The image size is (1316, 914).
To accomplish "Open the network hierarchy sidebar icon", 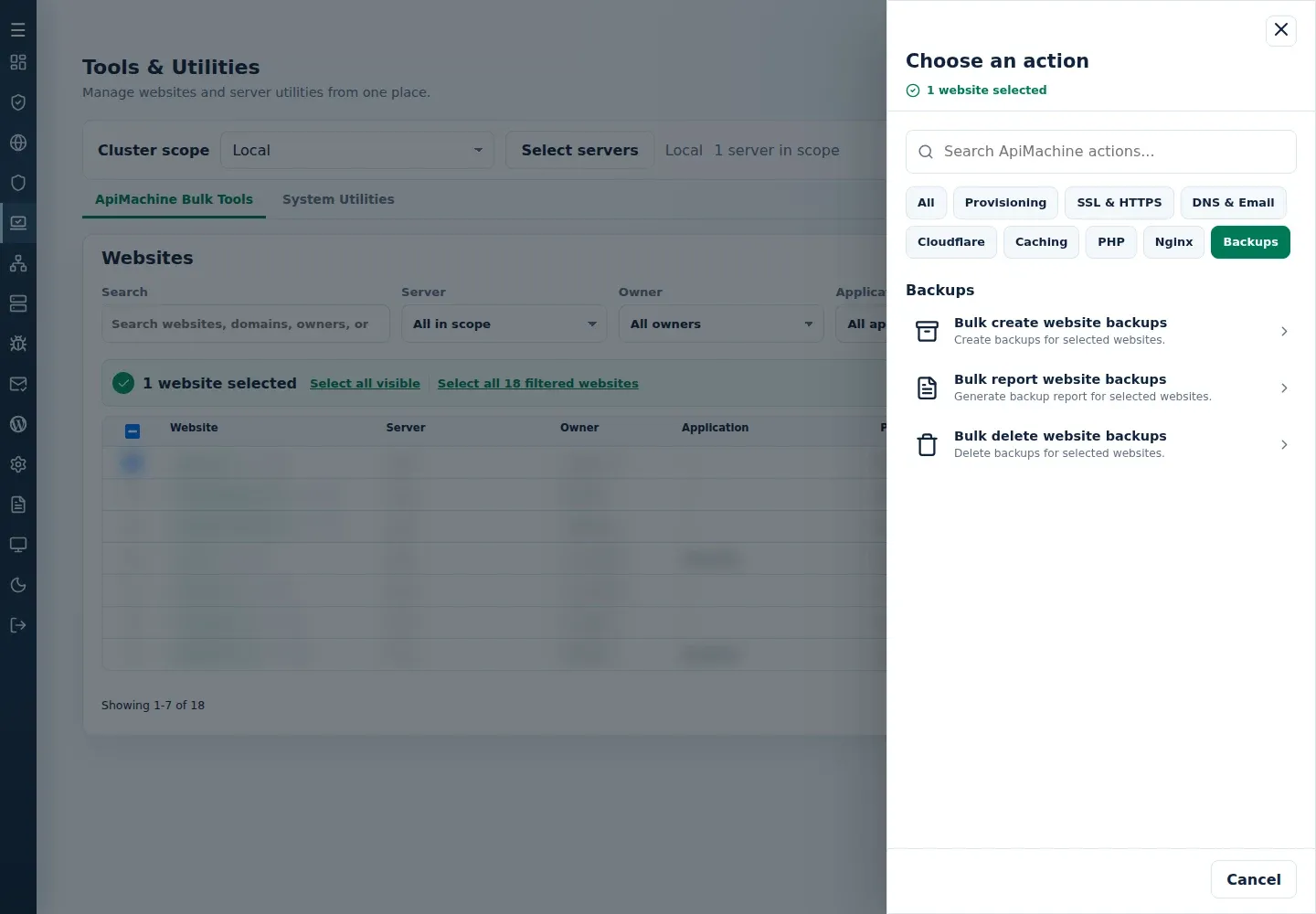I will [18, 263].
